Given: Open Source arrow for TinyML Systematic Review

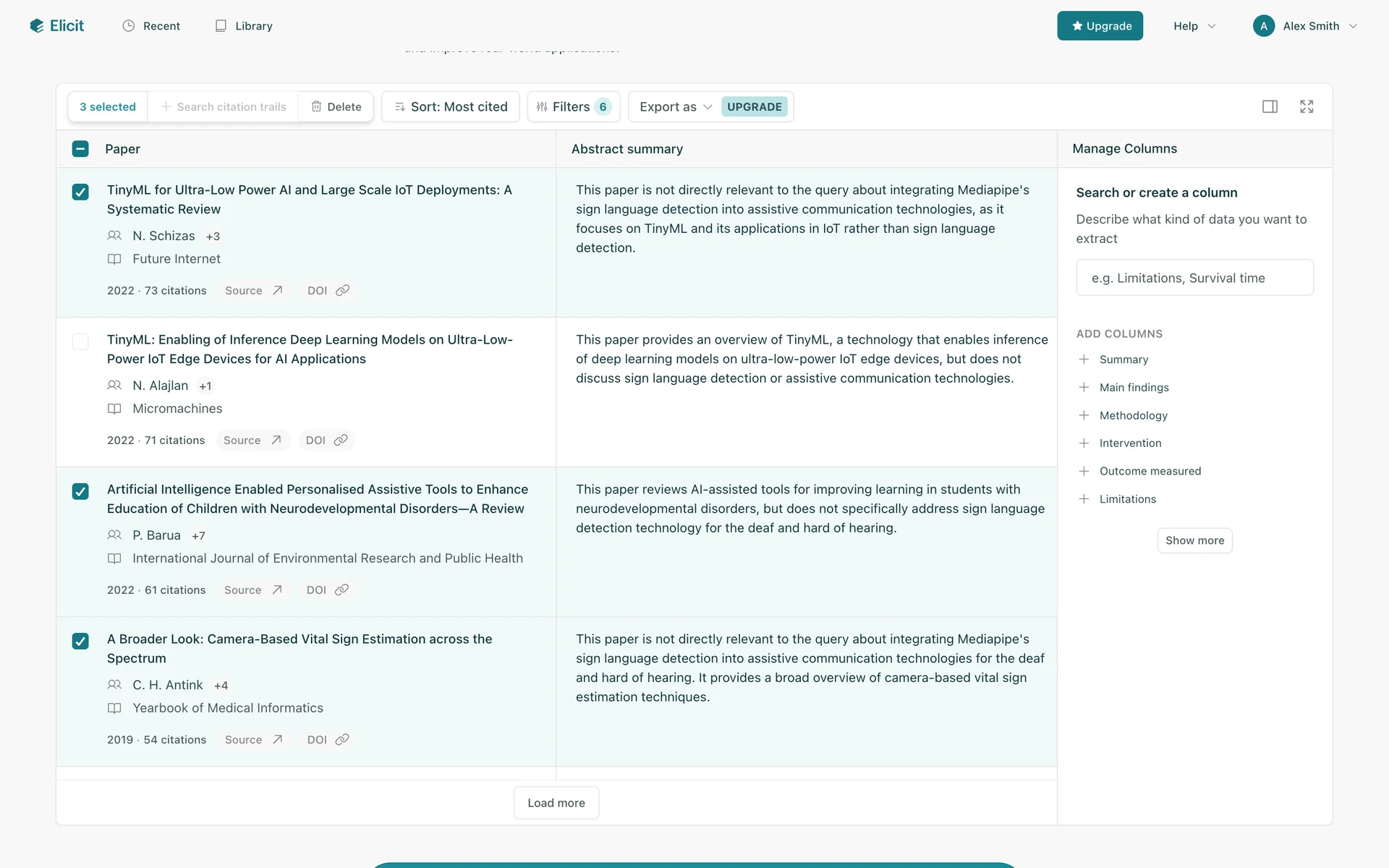Looking at the screenshot, I should 277,290.
